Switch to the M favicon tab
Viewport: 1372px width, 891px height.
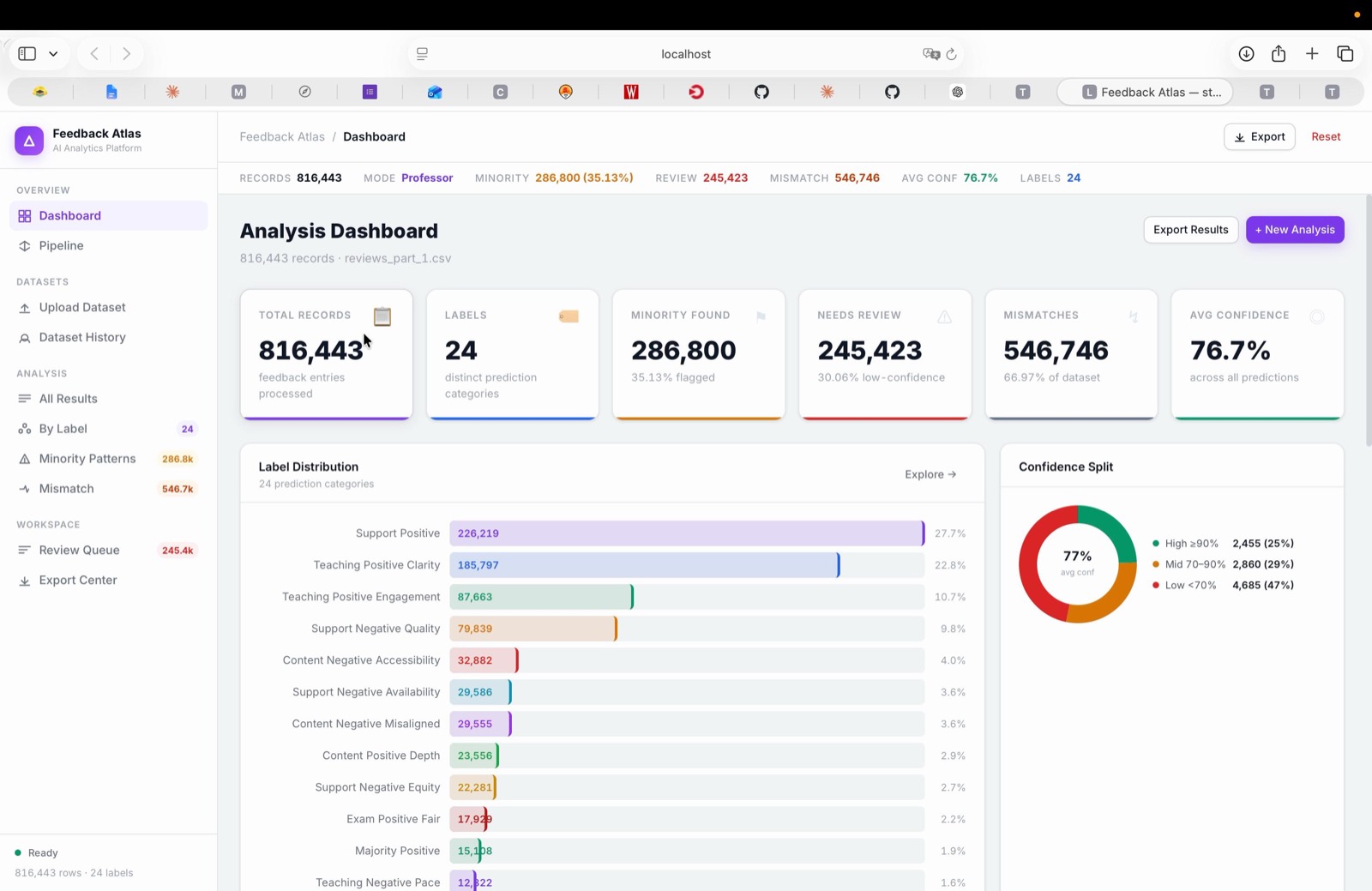pyautogui.click(x=238, y=92)
